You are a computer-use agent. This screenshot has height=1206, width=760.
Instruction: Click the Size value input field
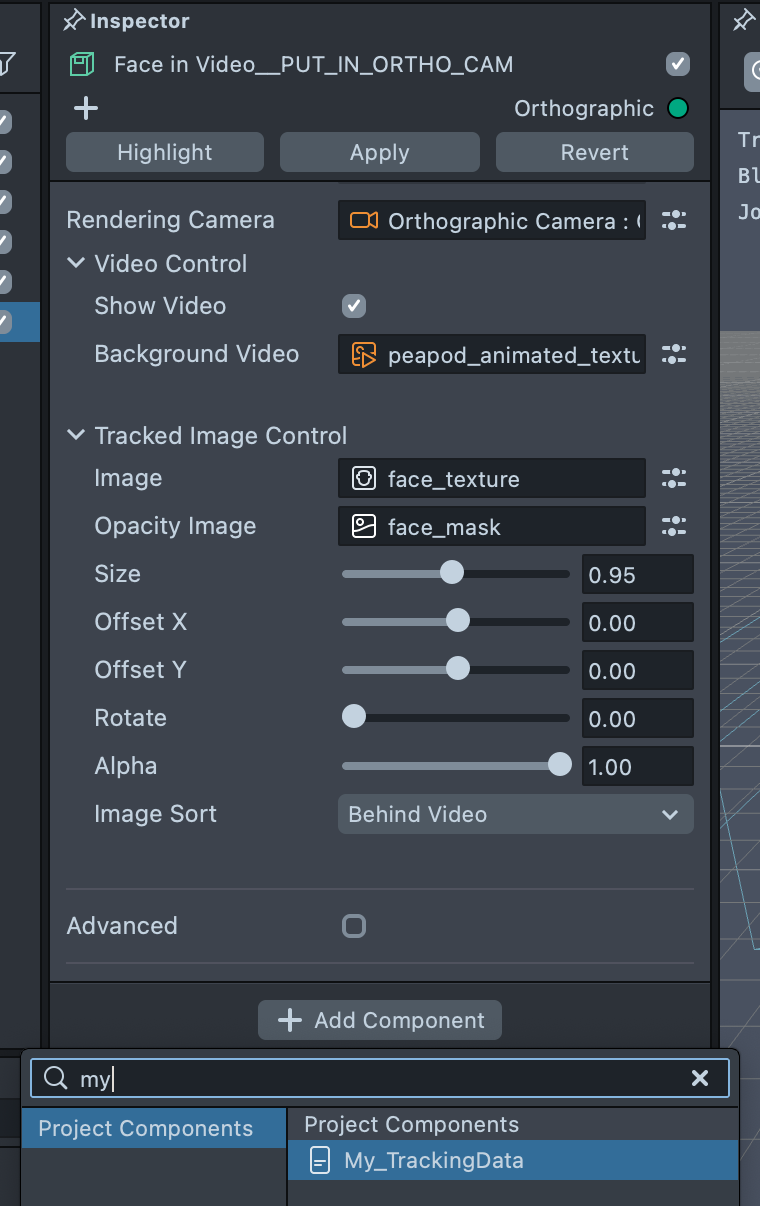coord(637,575)
